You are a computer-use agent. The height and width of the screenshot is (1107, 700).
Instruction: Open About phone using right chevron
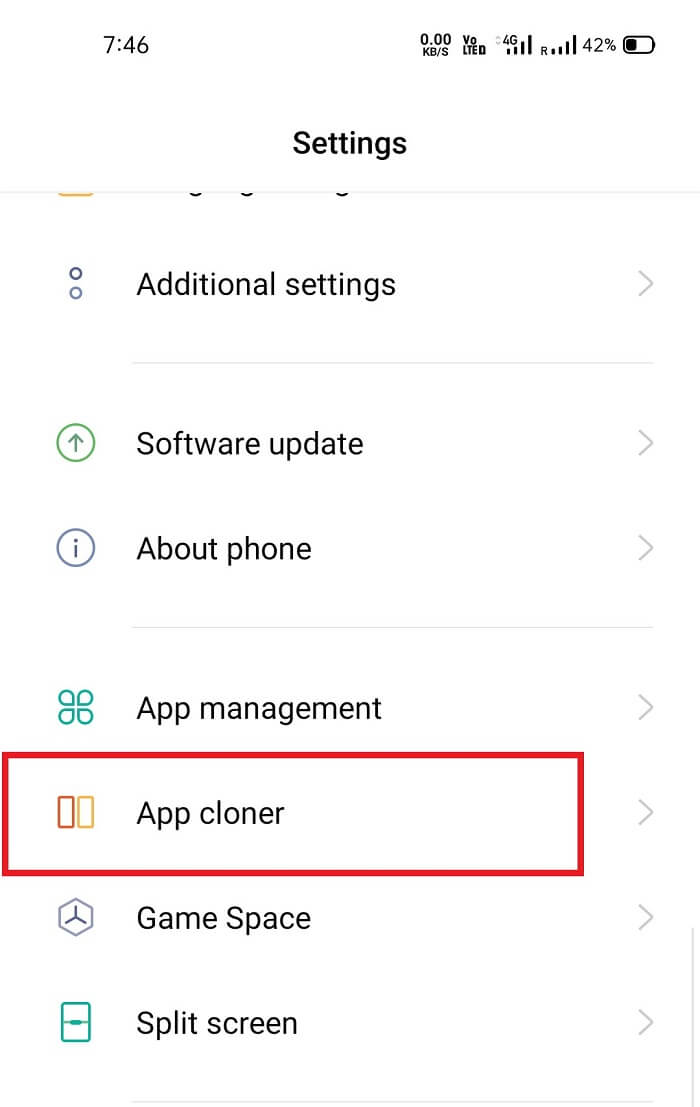[645, 548]
